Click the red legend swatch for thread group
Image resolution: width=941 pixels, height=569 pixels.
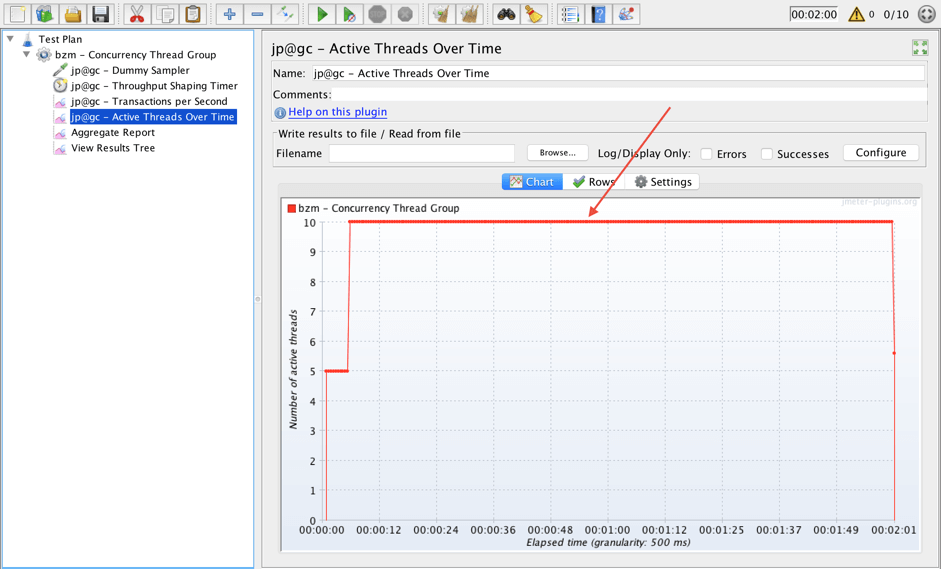[x=292, y=208]
